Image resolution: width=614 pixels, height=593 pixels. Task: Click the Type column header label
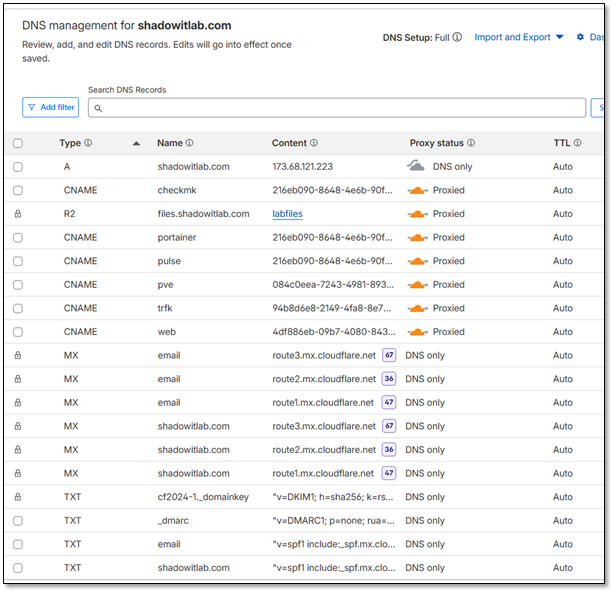(70, 143)
